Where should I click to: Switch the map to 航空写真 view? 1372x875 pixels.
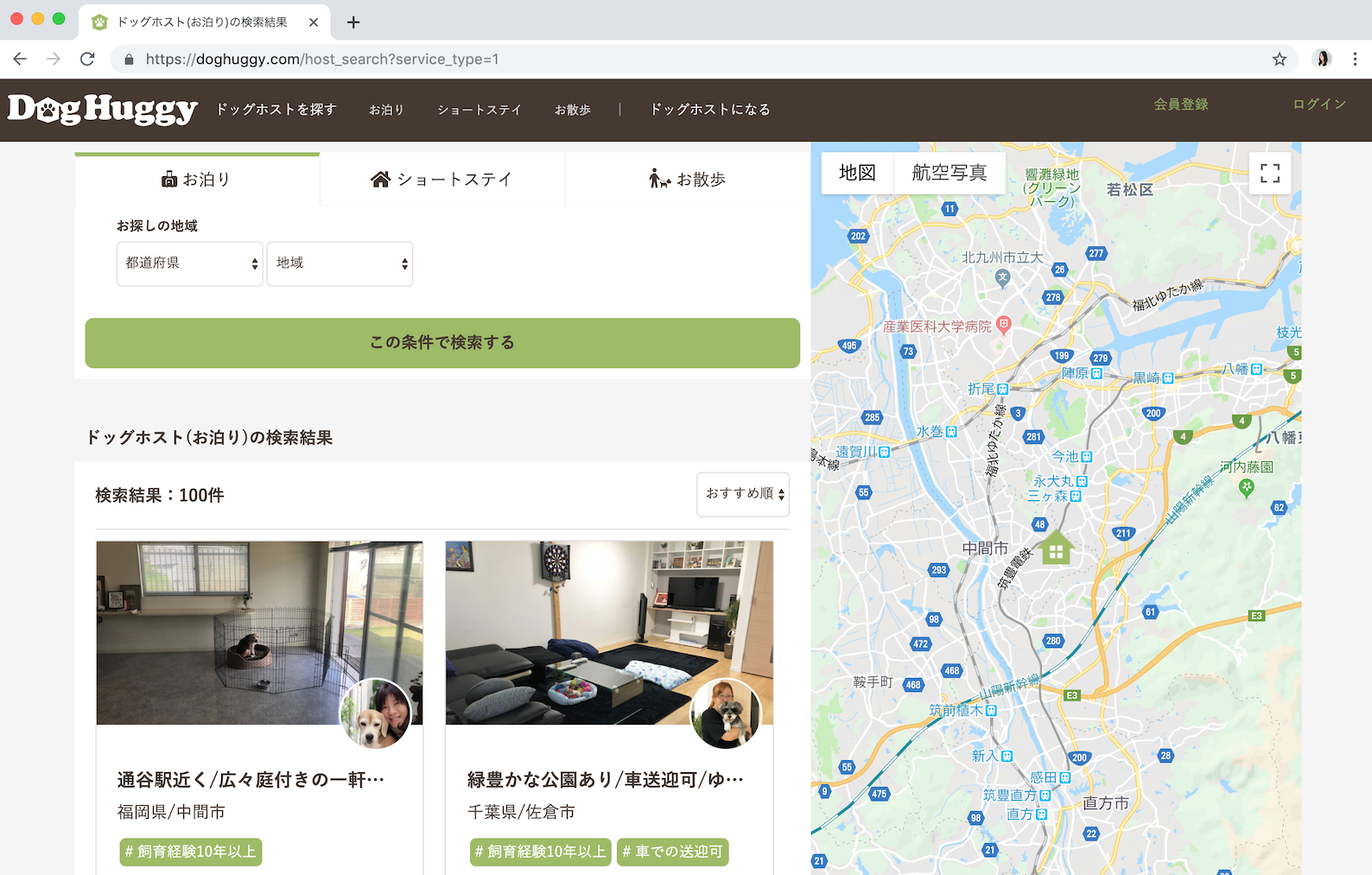tap(949, 174)
